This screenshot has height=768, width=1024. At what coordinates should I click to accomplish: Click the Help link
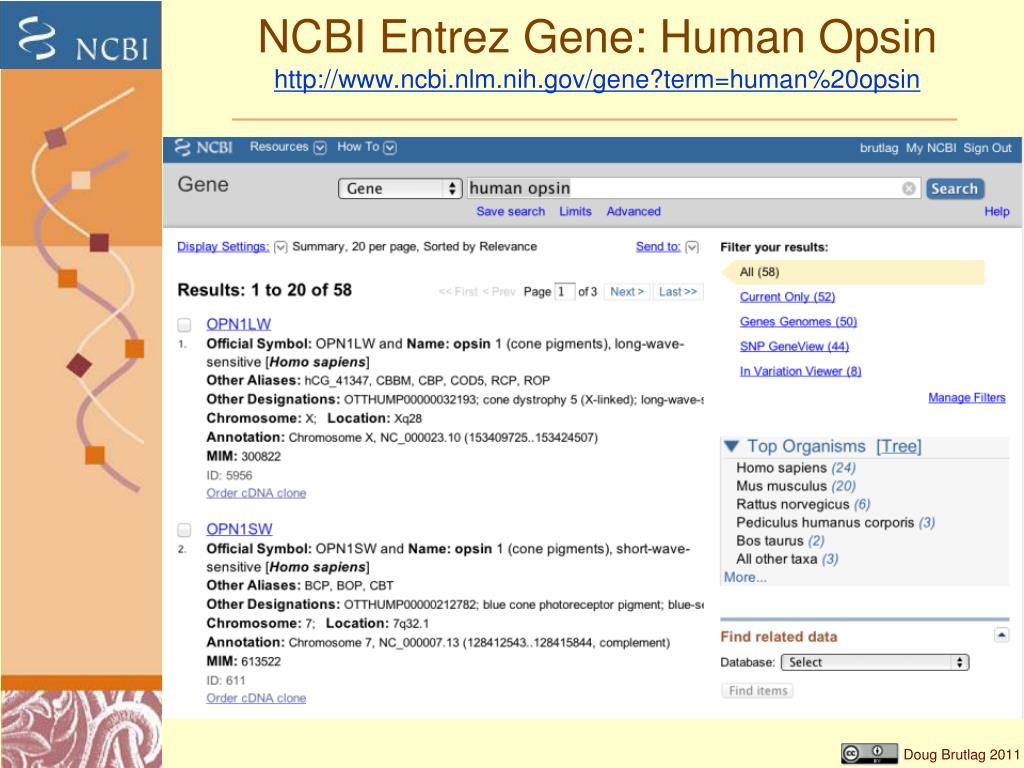(x=997, y=212)
